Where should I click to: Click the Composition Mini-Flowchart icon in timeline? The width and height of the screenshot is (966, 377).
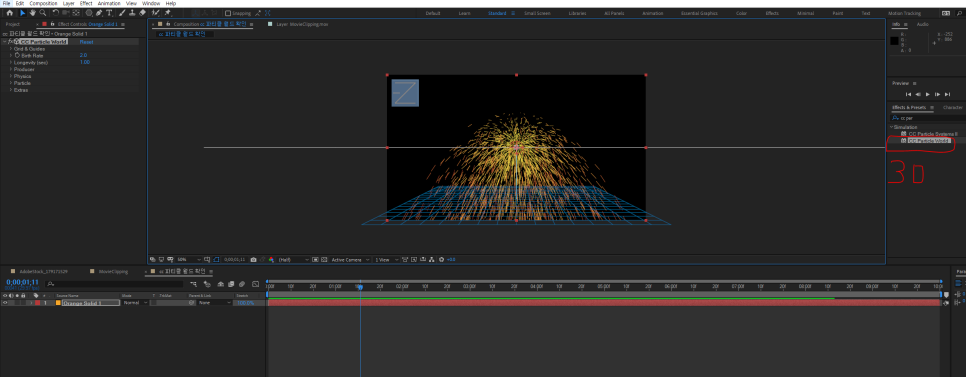pos(193,284)
